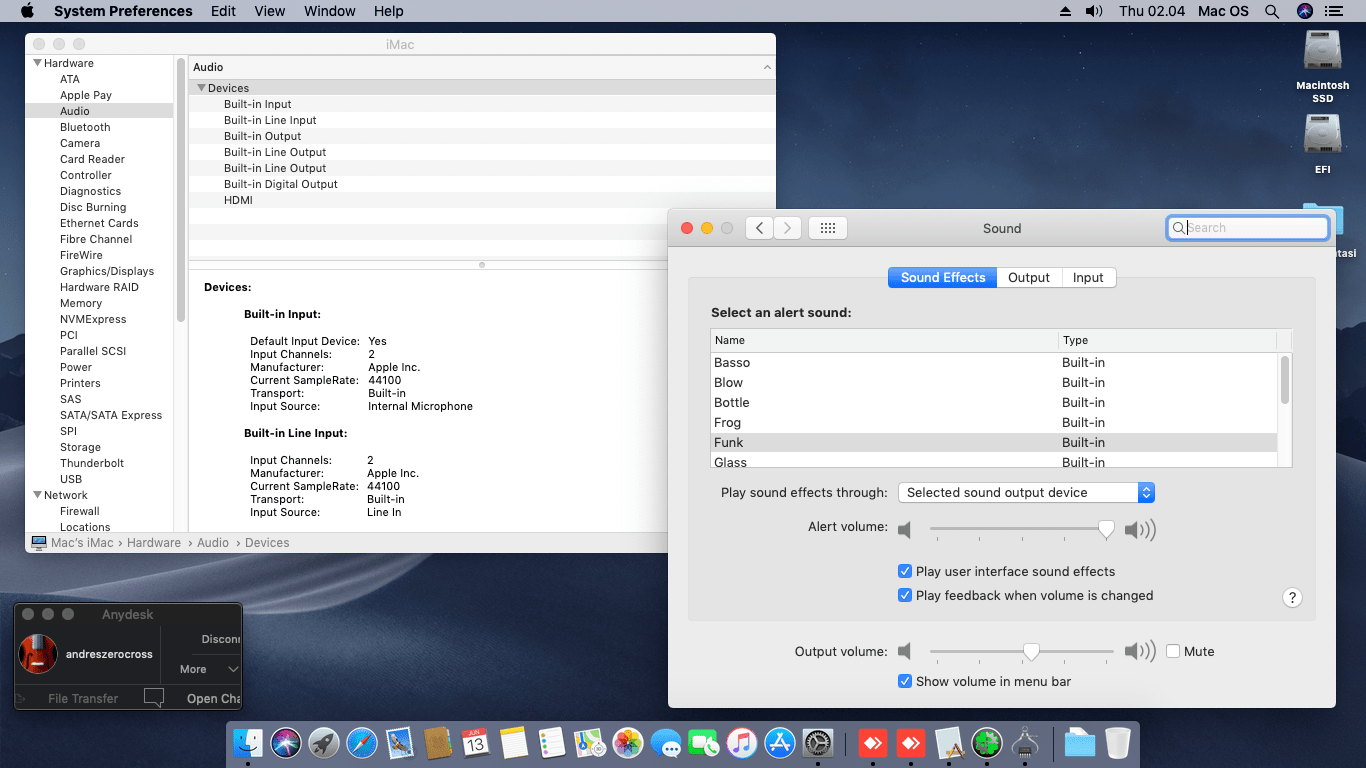Switch to the Output tab

[1028, 277]
